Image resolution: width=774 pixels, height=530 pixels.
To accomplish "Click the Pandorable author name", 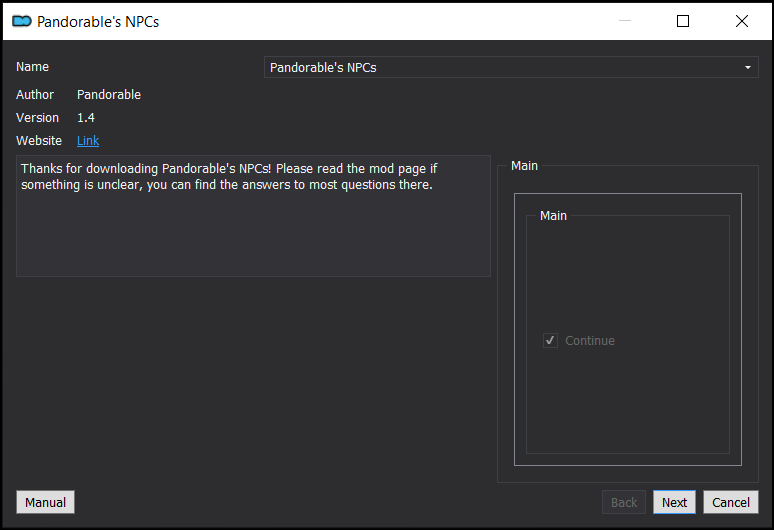I will coord(109,94).
